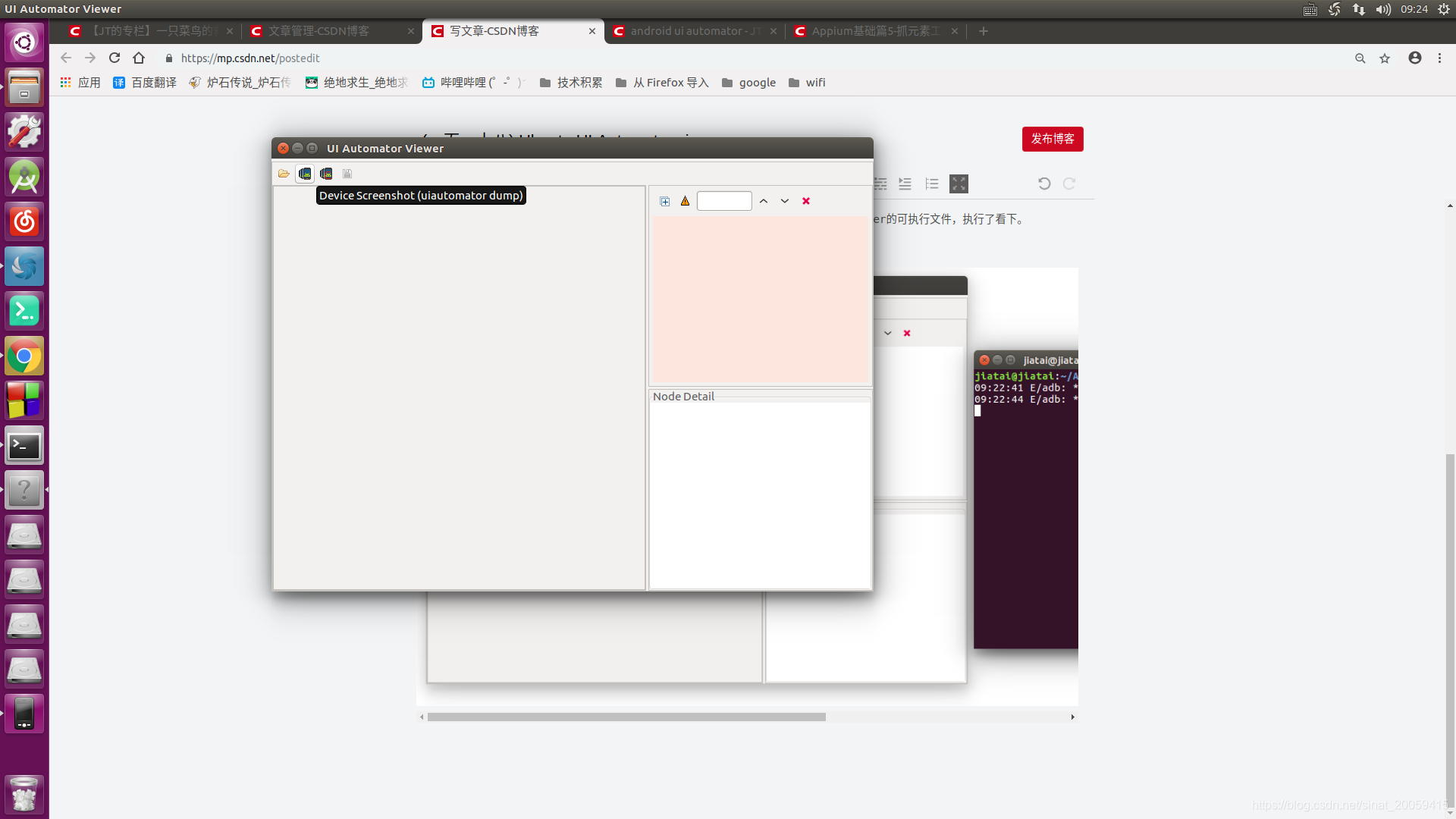
Task: Bookmark this page with the star icon
Action: tap(1385, 58)
